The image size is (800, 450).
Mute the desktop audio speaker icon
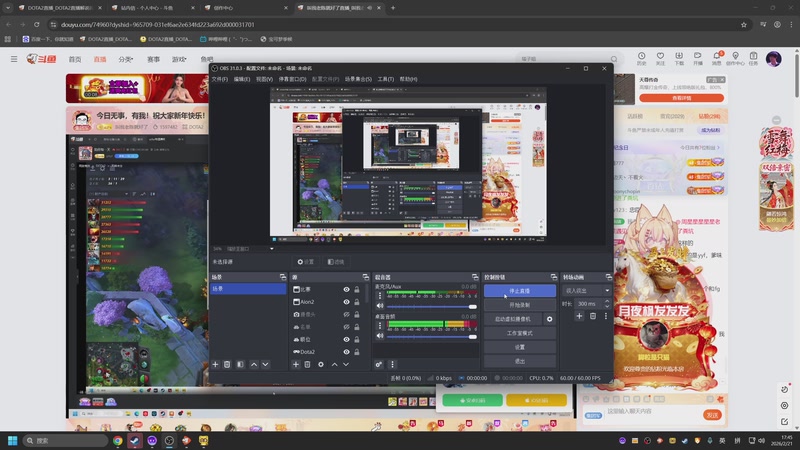click(x=380, y=336)
